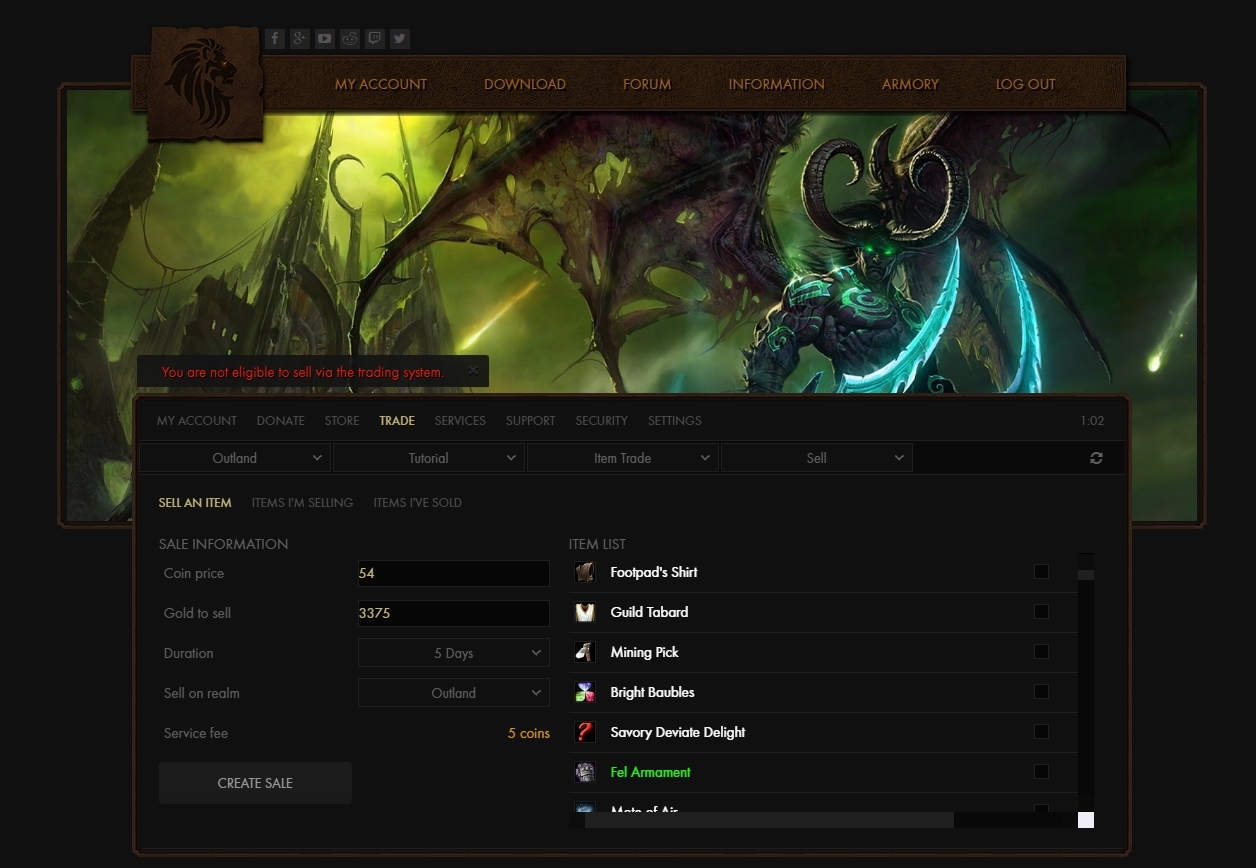Open the YouTube social icon

(325, 39)
